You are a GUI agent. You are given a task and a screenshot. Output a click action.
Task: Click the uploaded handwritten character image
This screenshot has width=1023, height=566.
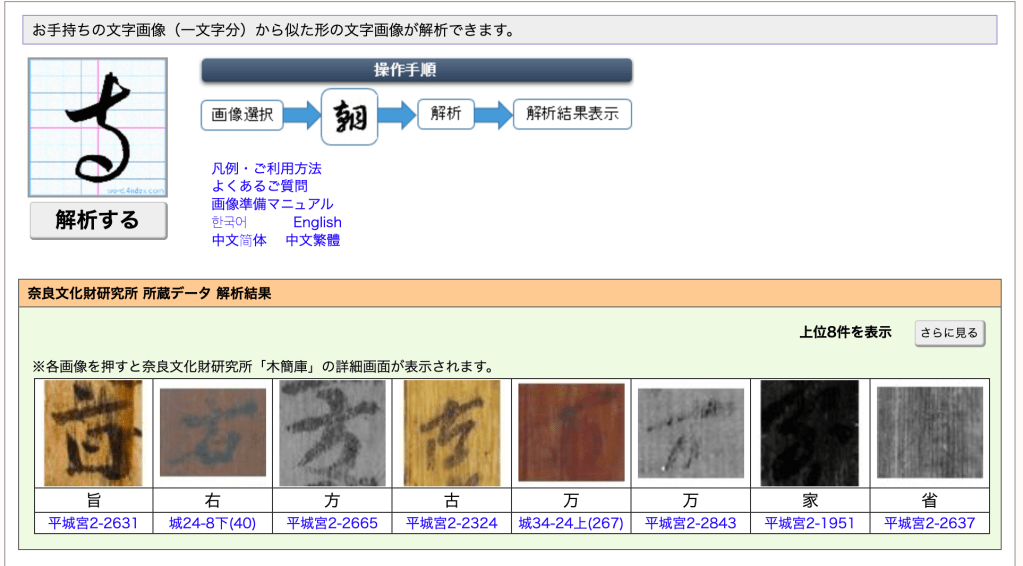pos(98,127)
